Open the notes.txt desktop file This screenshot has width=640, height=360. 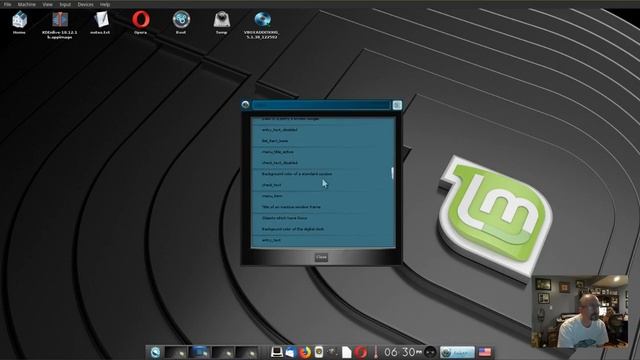coord(100,22)
